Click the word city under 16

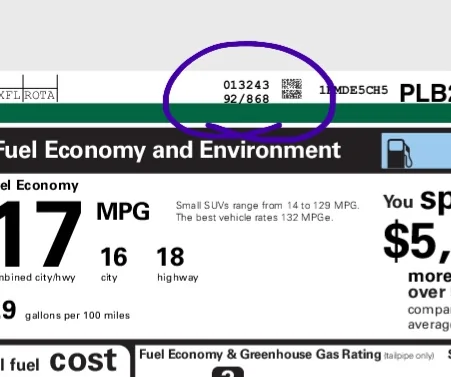(109, 278)
